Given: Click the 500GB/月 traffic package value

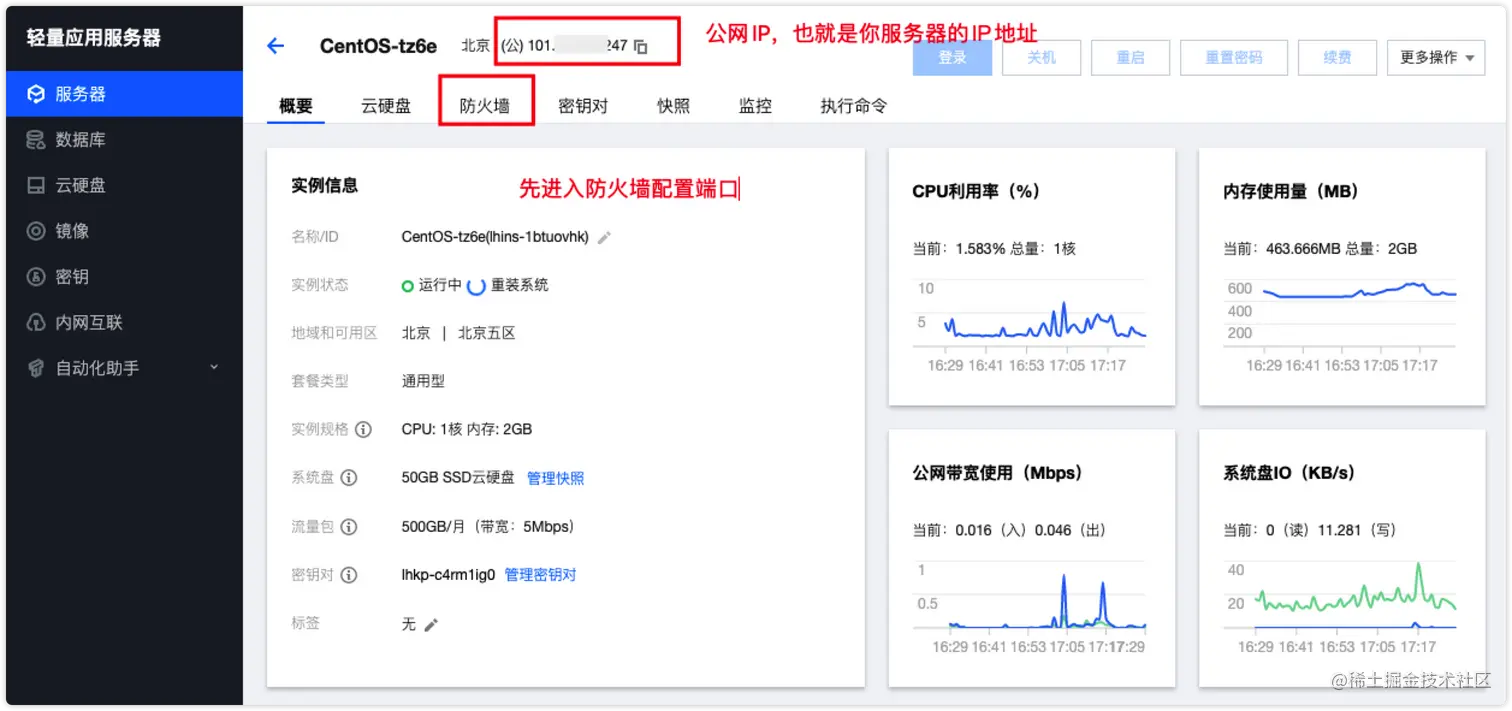Looking at the screenshot, I should pos(488,526).
